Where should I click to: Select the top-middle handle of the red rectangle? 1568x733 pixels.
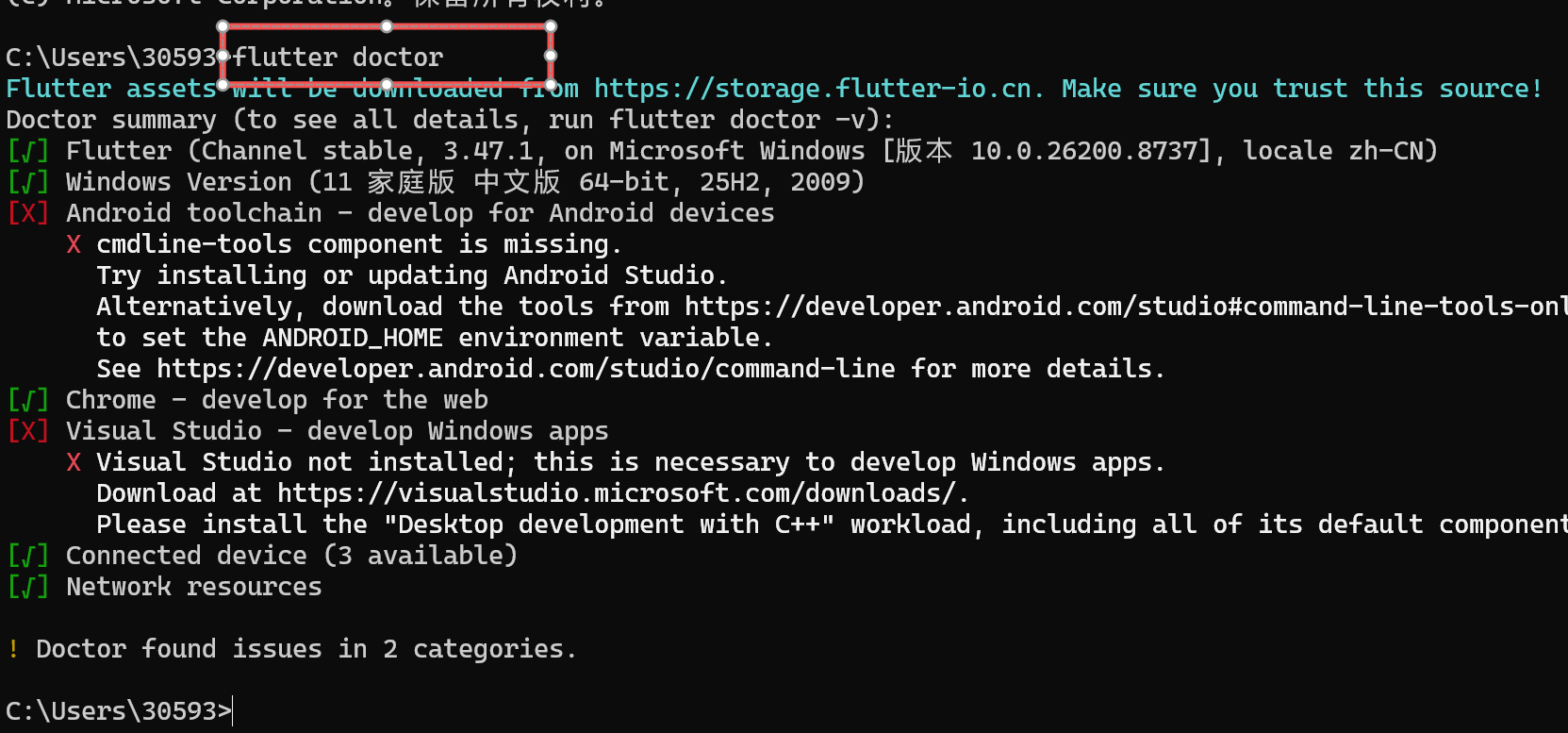click(387, 26)
